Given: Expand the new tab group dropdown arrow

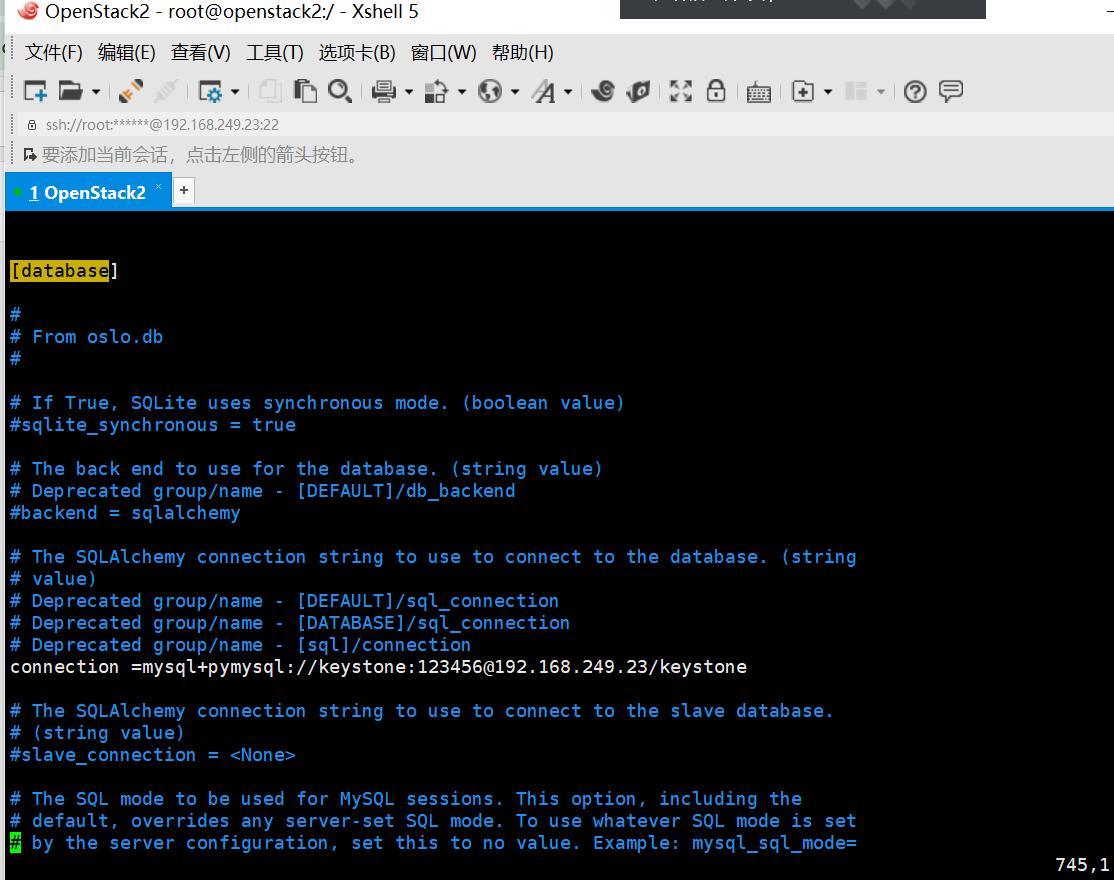Looking at the screenshot, I should pos(828,92).
